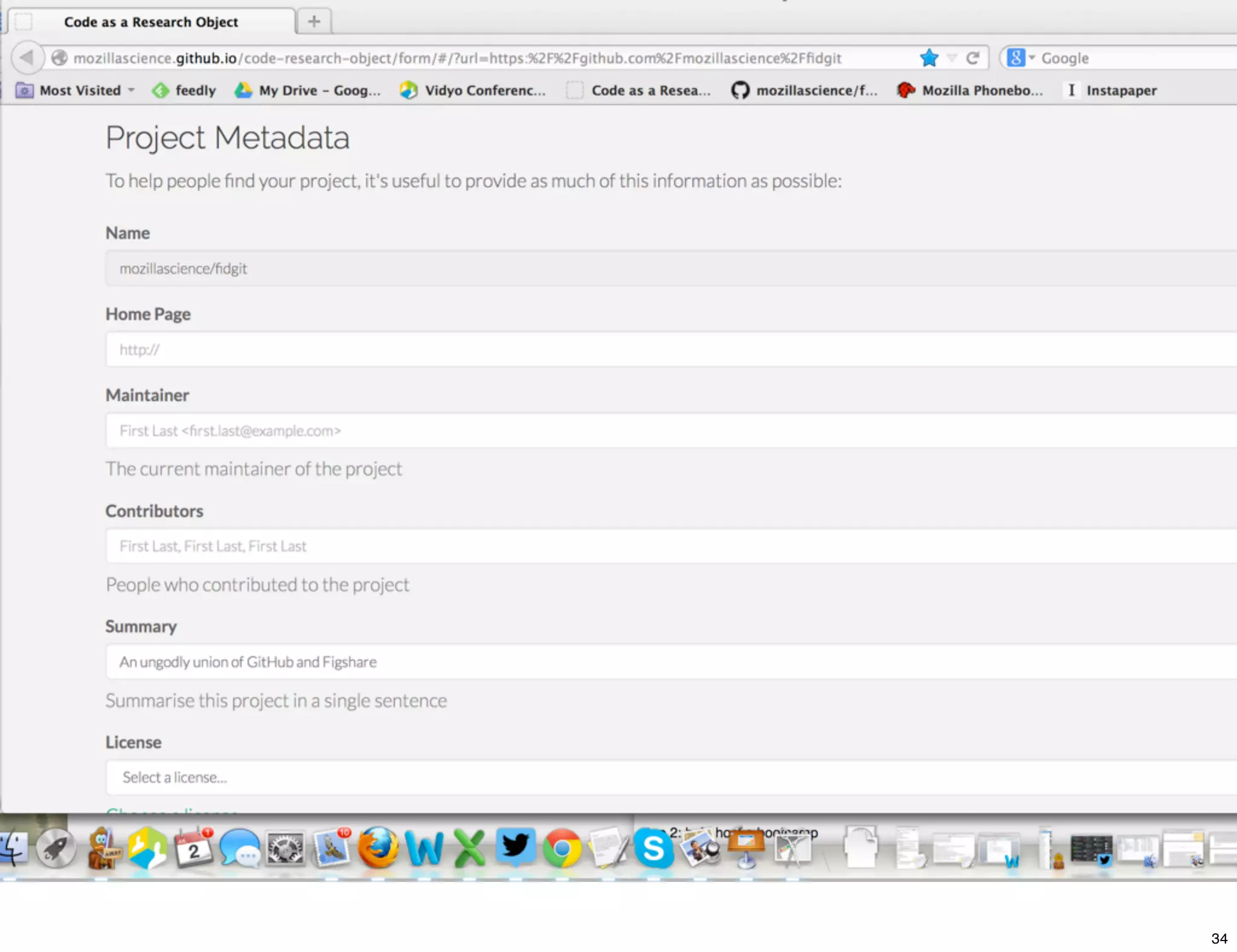Open a new tab with plus button
Image resolution: width=1237 pixels, height=952 pixels.
tap(314, 22)
